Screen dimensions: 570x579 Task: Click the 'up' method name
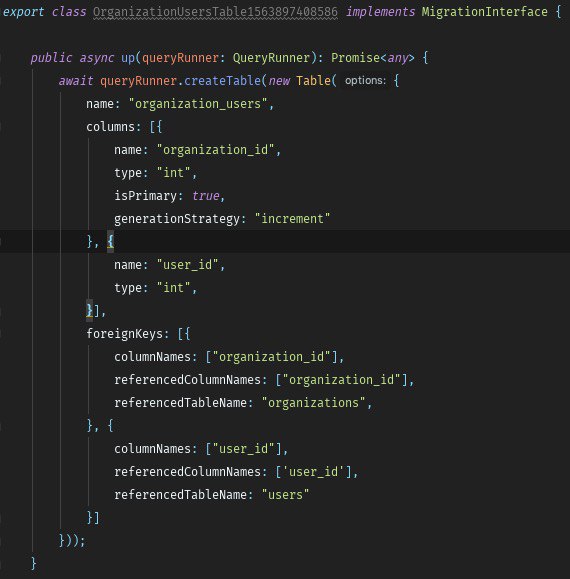click(128, 58)
